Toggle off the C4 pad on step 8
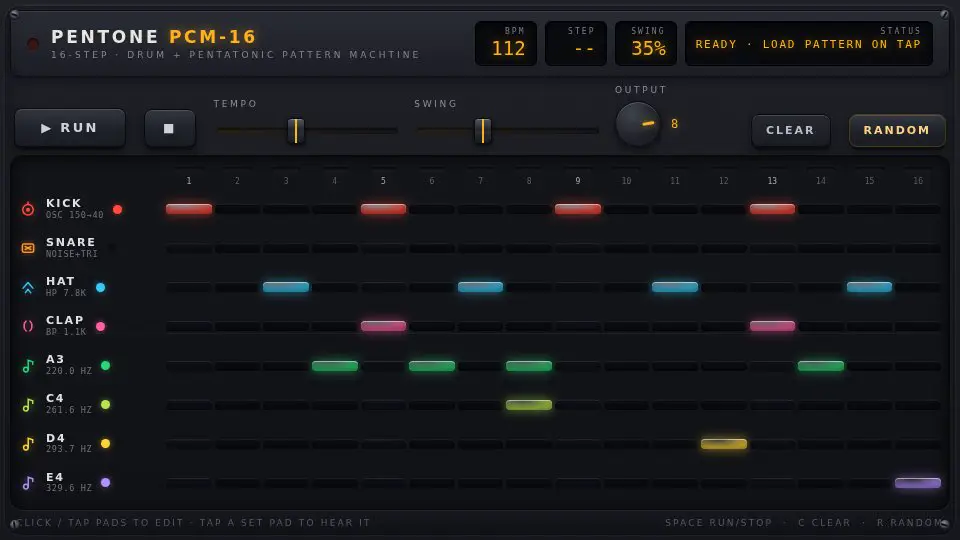 529,405
